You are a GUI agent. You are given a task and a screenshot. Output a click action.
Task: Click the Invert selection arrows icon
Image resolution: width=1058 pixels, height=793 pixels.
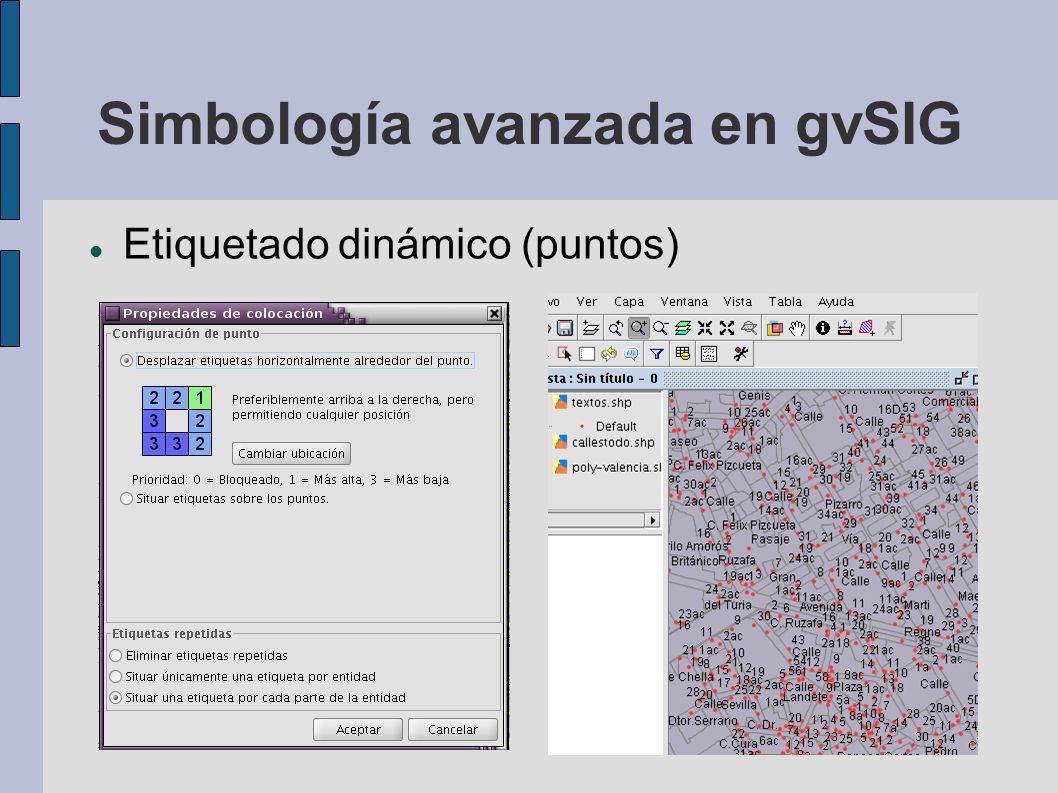tap(609, 354)
